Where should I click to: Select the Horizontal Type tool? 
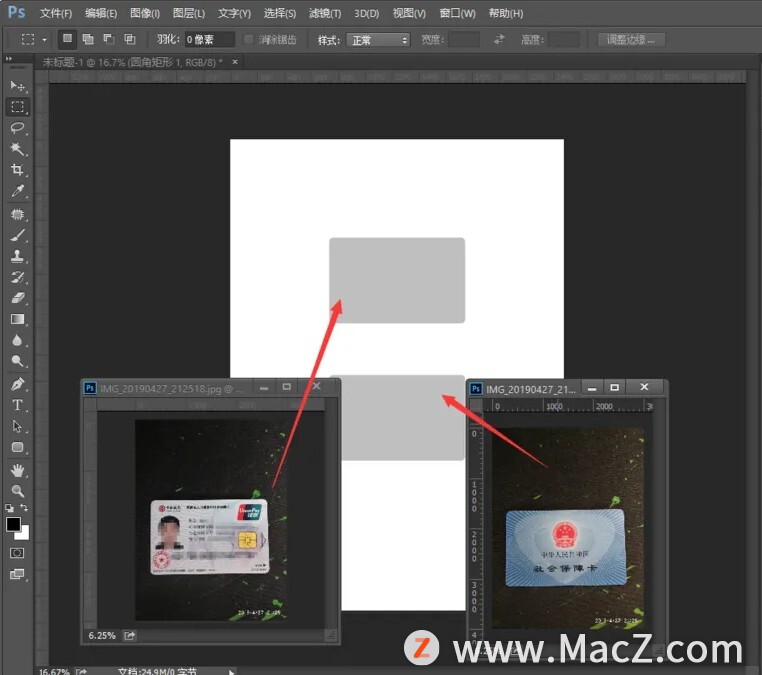click(17, 405)
